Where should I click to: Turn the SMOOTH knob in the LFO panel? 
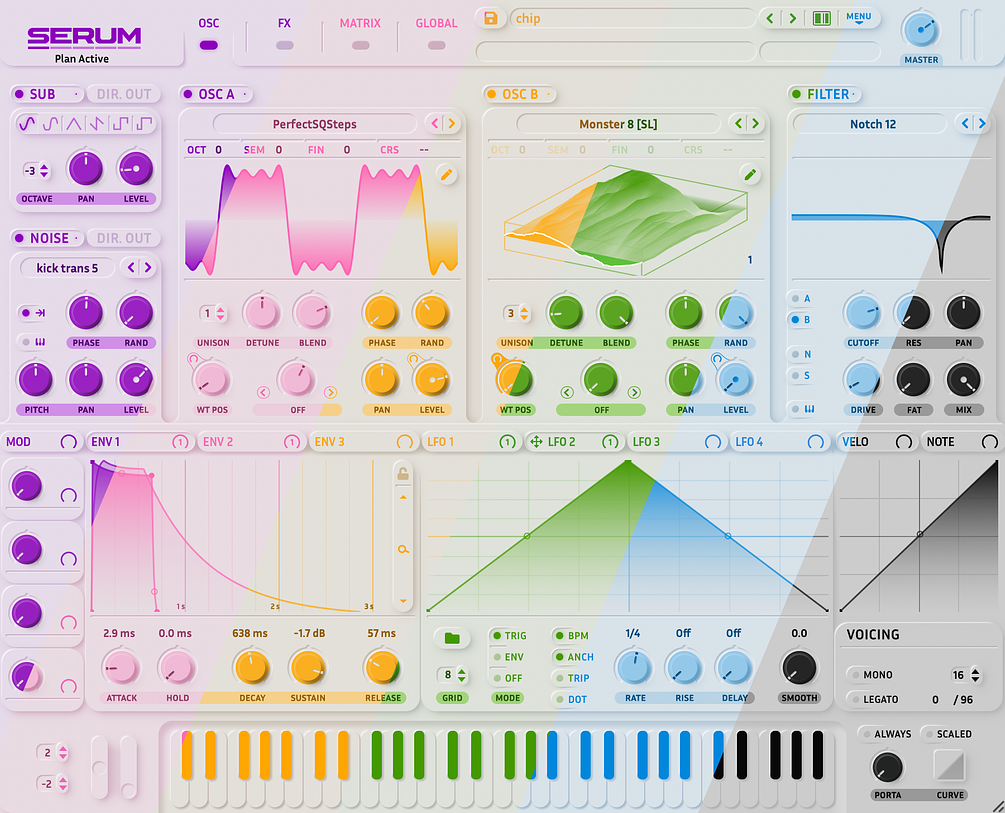799,668
